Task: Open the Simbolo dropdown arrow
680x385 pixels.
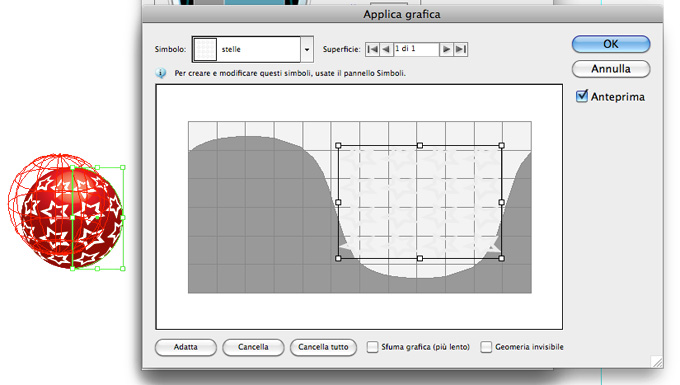Action: 307,49
